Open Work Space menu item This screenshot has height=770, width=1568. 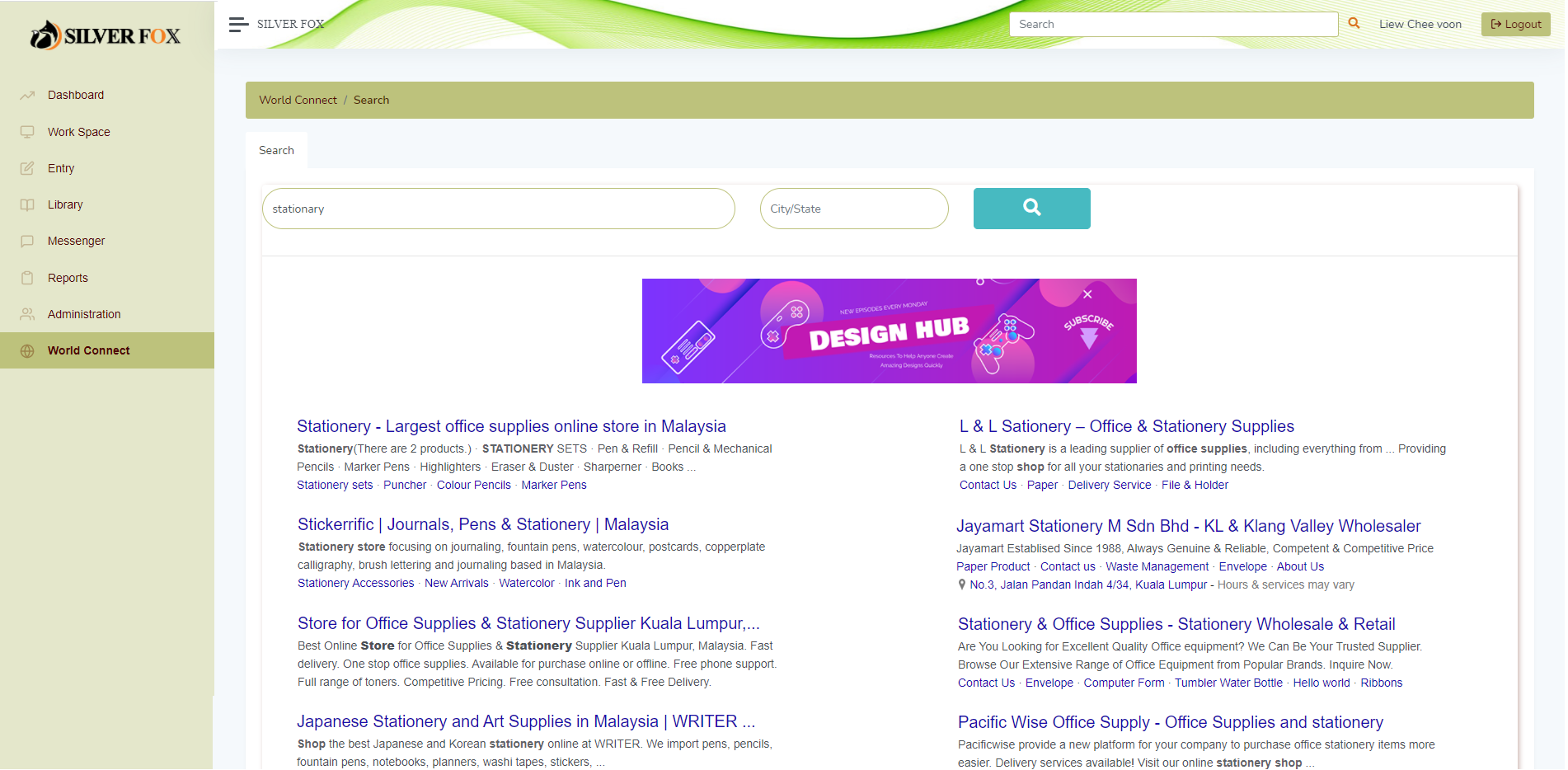[x=107, y=132]
